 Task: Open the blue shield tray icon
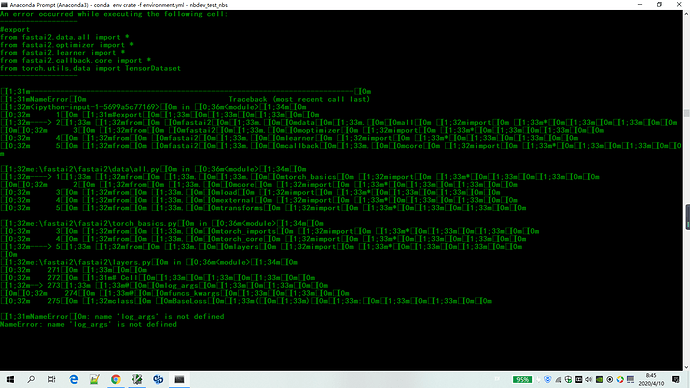547,380
